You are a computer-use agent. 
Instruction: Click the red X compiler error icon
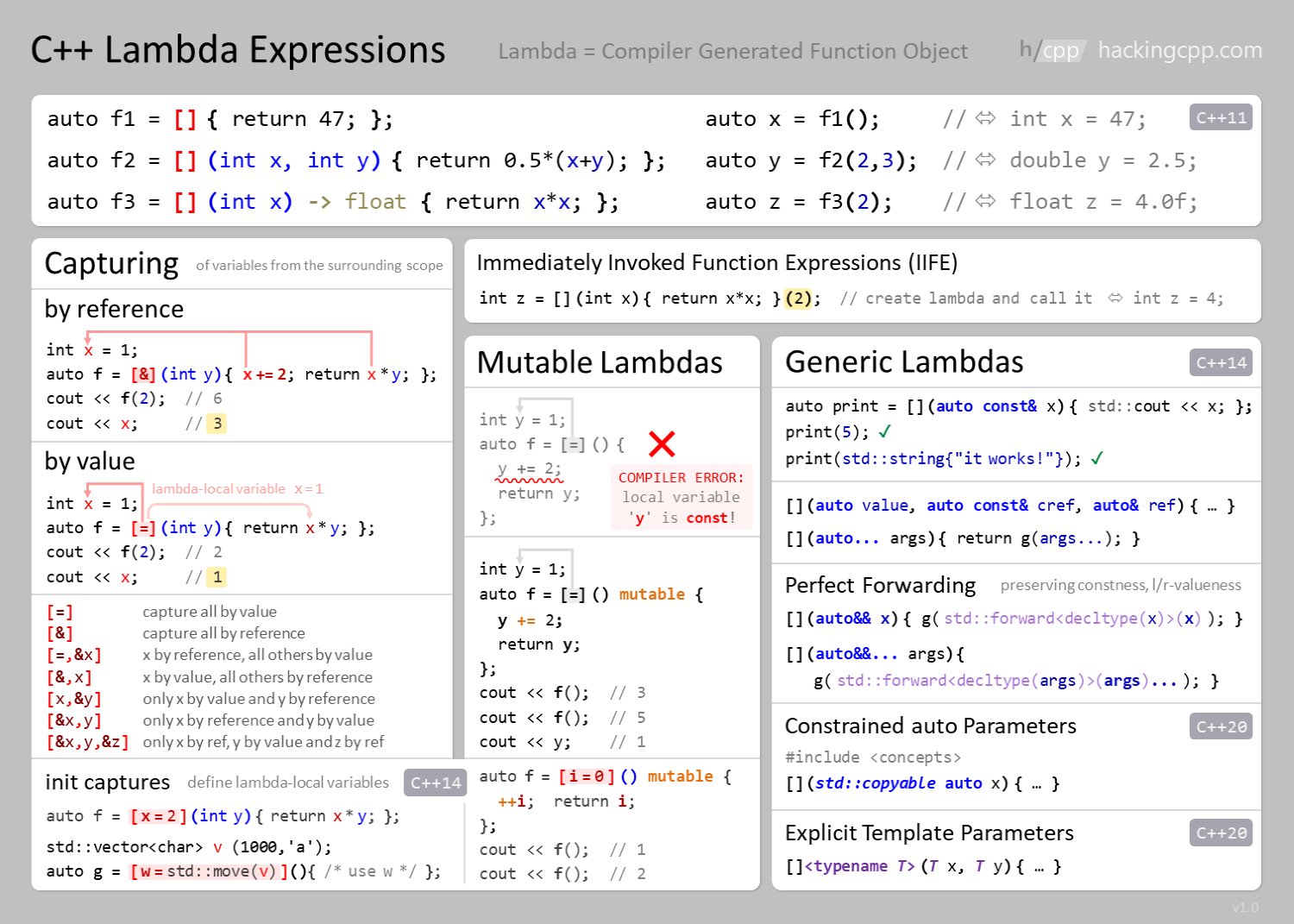tap(663, 444)
